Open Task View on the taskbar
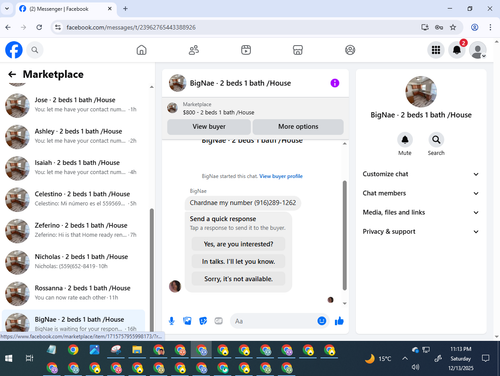The image size is (500, 376). 29,358
